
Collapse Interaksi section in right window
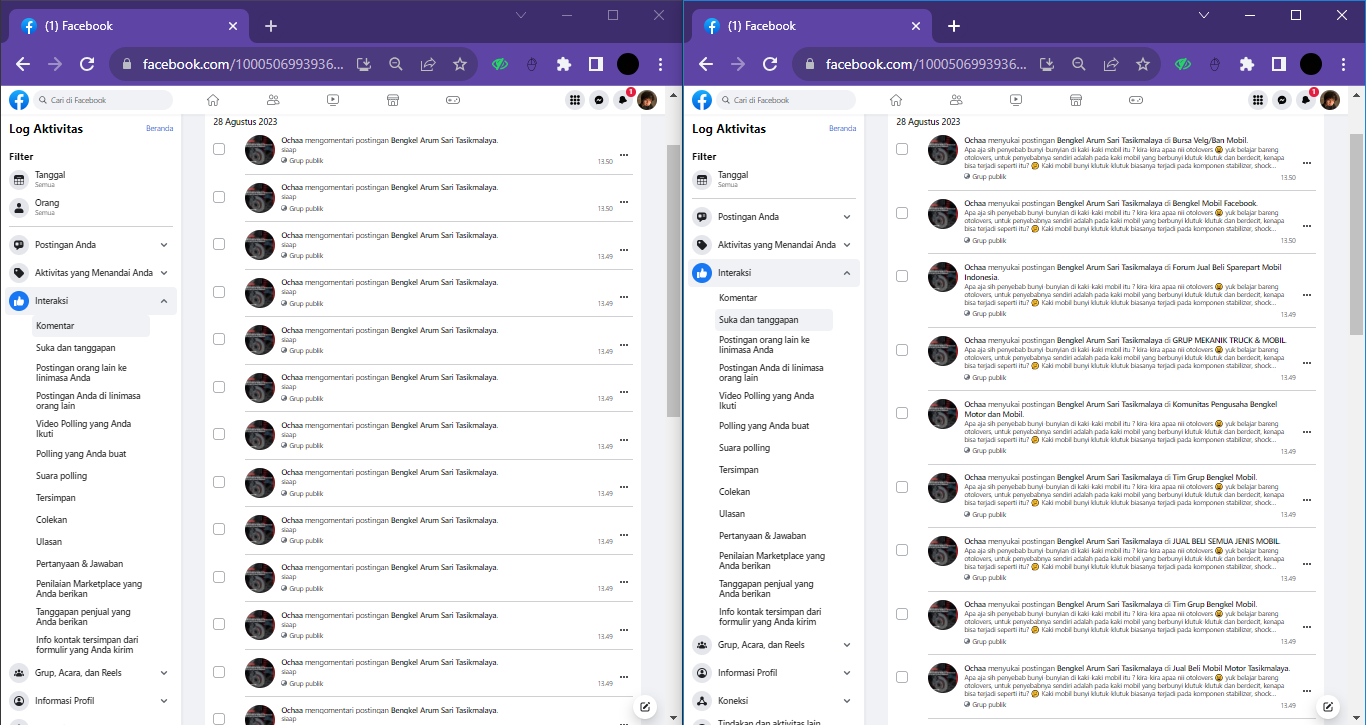[774, 273]
